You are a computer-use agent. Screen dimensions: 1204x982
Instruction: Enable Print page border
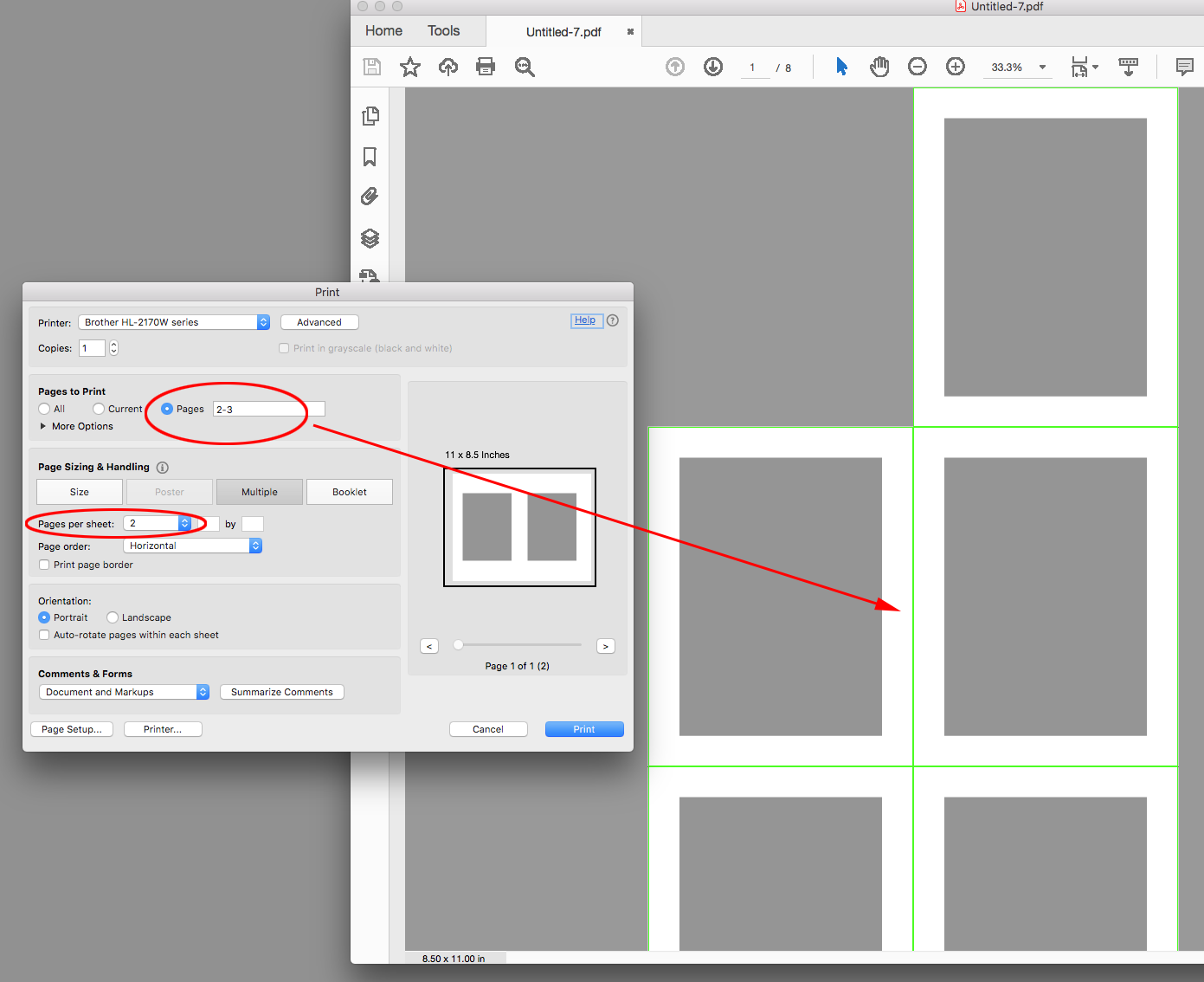point(43,564)
